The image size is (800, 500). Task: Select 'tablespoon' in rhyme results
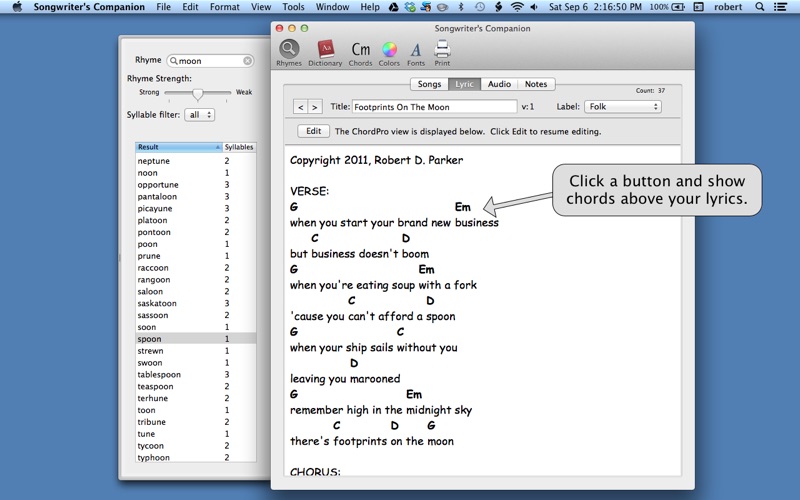click(x=196, y=374)
